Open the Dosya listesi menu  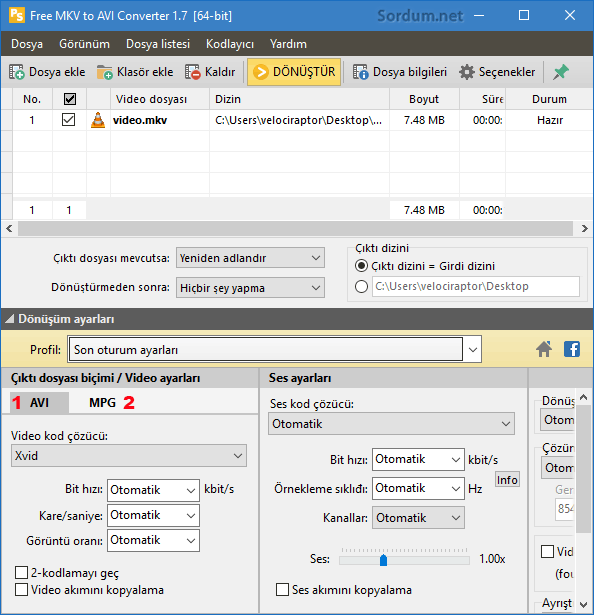click(x=158, y=44)
